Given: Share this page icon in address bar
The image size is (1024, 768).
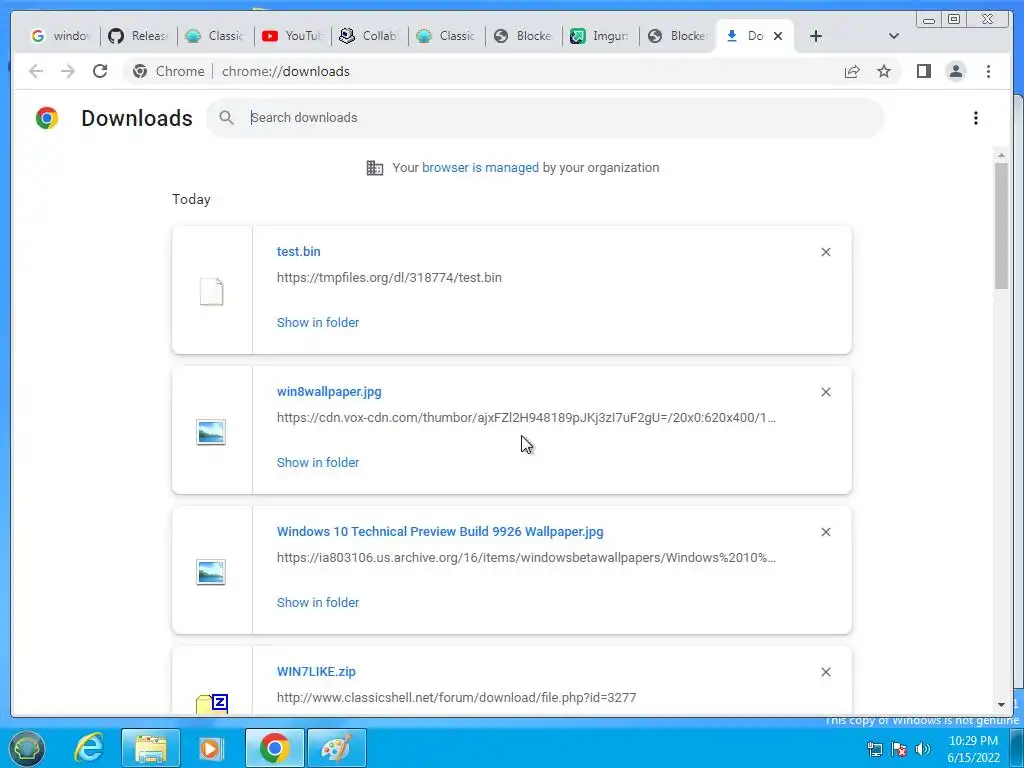Looking at the screenshot, I should coord(852,71).
